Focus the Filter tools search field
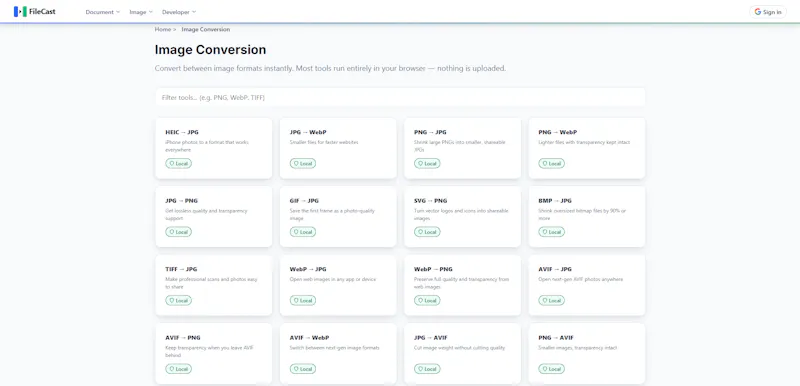The width and height of the screenshot is (800, 386). pyautogui.click(x=400, y=97)
